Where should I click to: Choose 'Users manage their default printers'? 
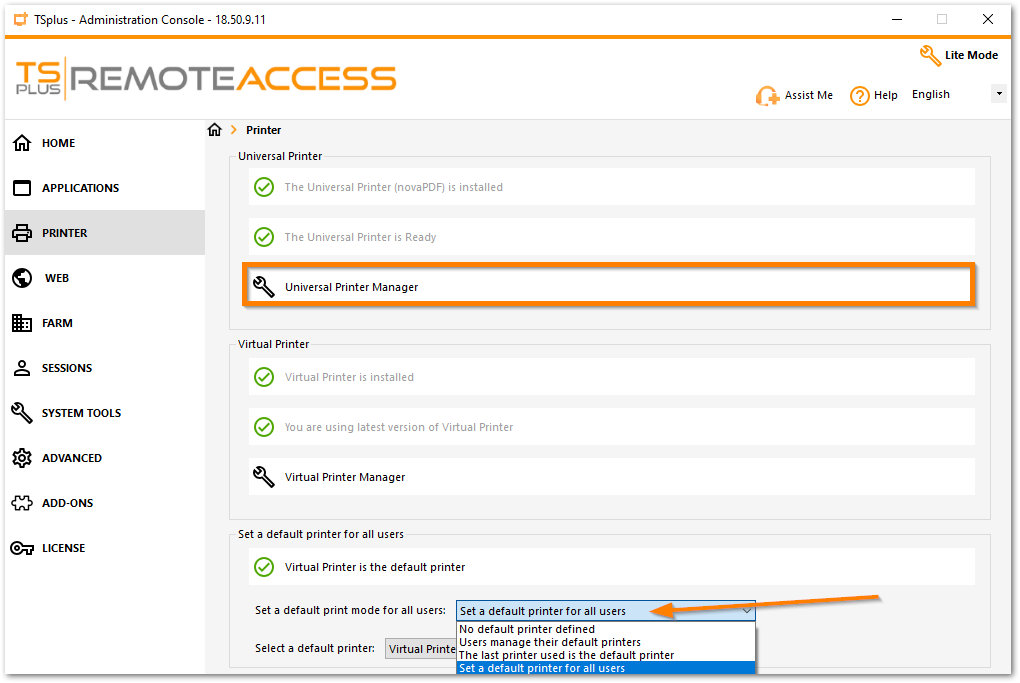(545, 642)
